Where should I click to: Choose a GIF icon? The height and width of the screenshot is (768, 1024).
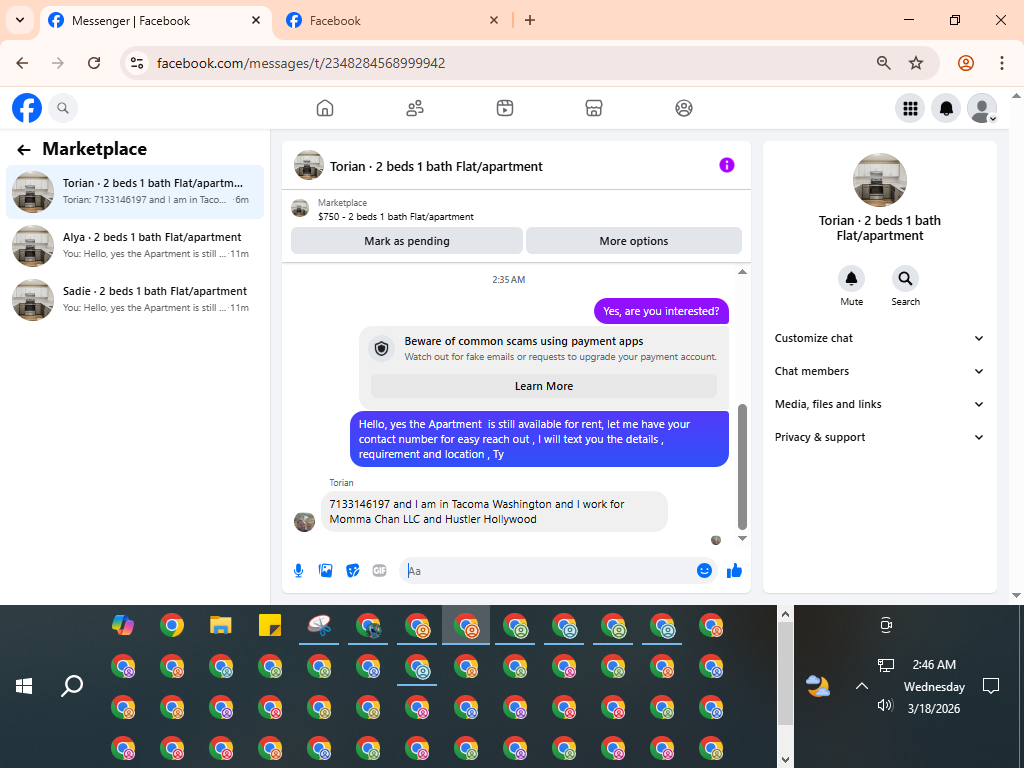click(x=379, y=571)
